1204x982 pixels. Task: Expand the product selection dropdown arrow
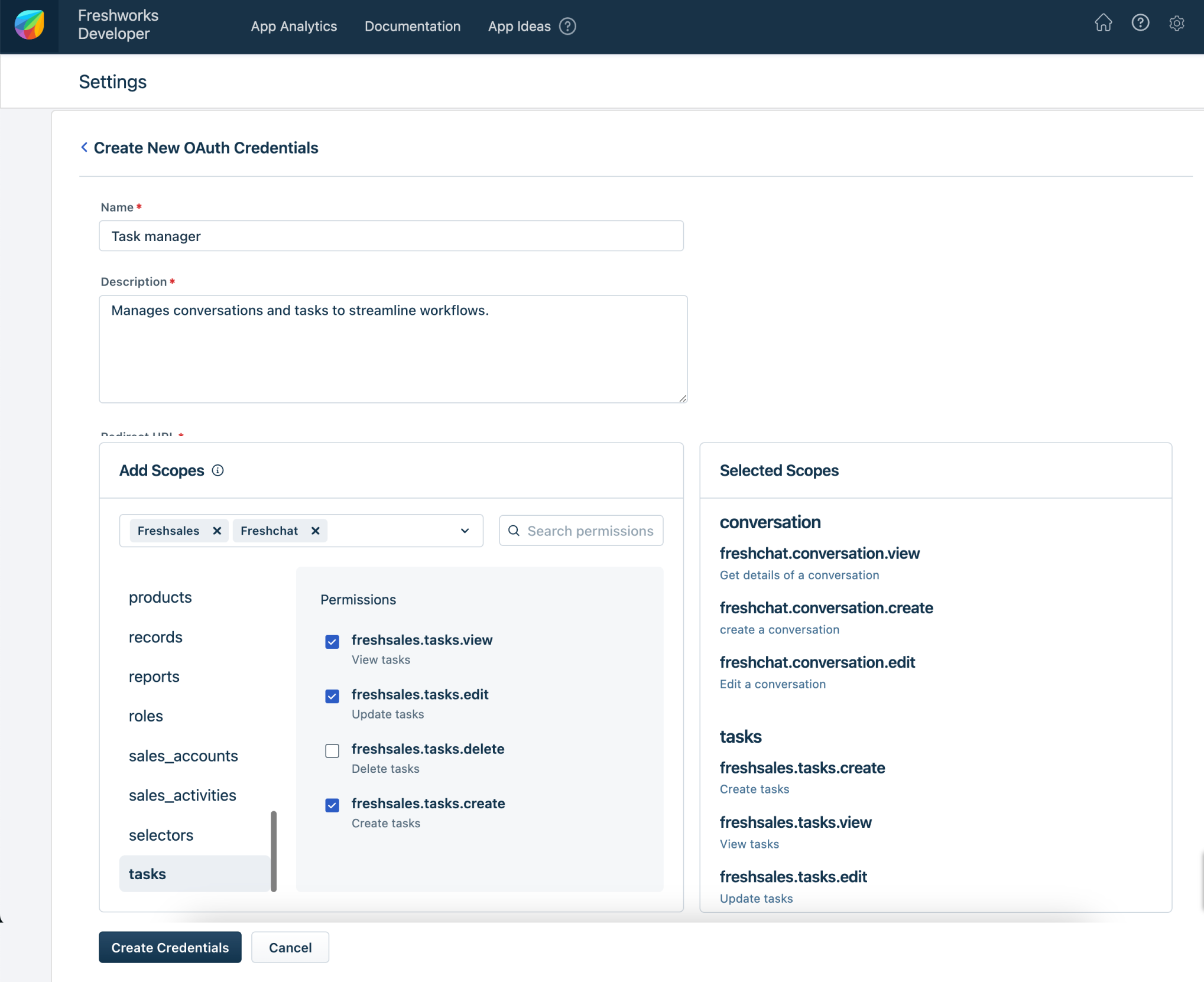point(465,531)
